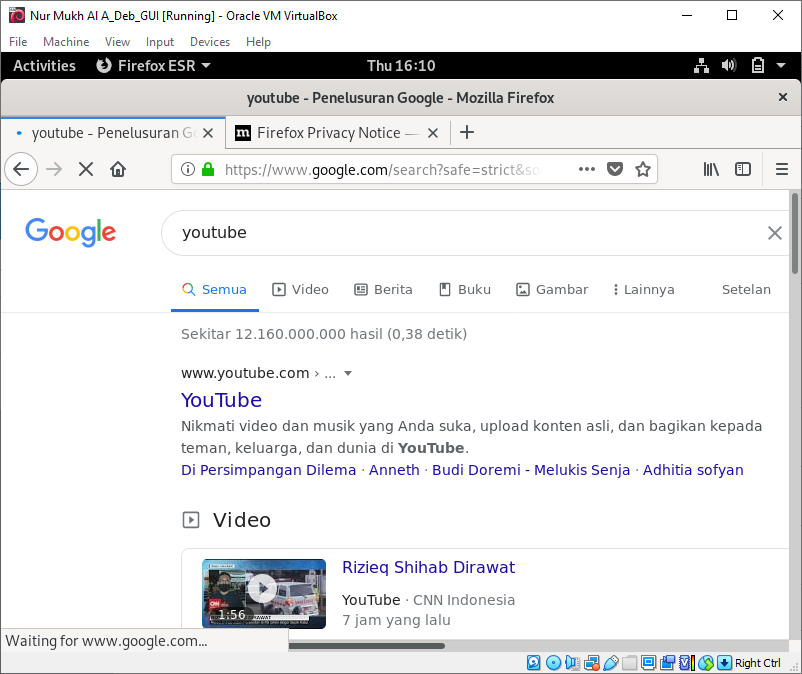Save page to Pocket

tap(615, 169)
